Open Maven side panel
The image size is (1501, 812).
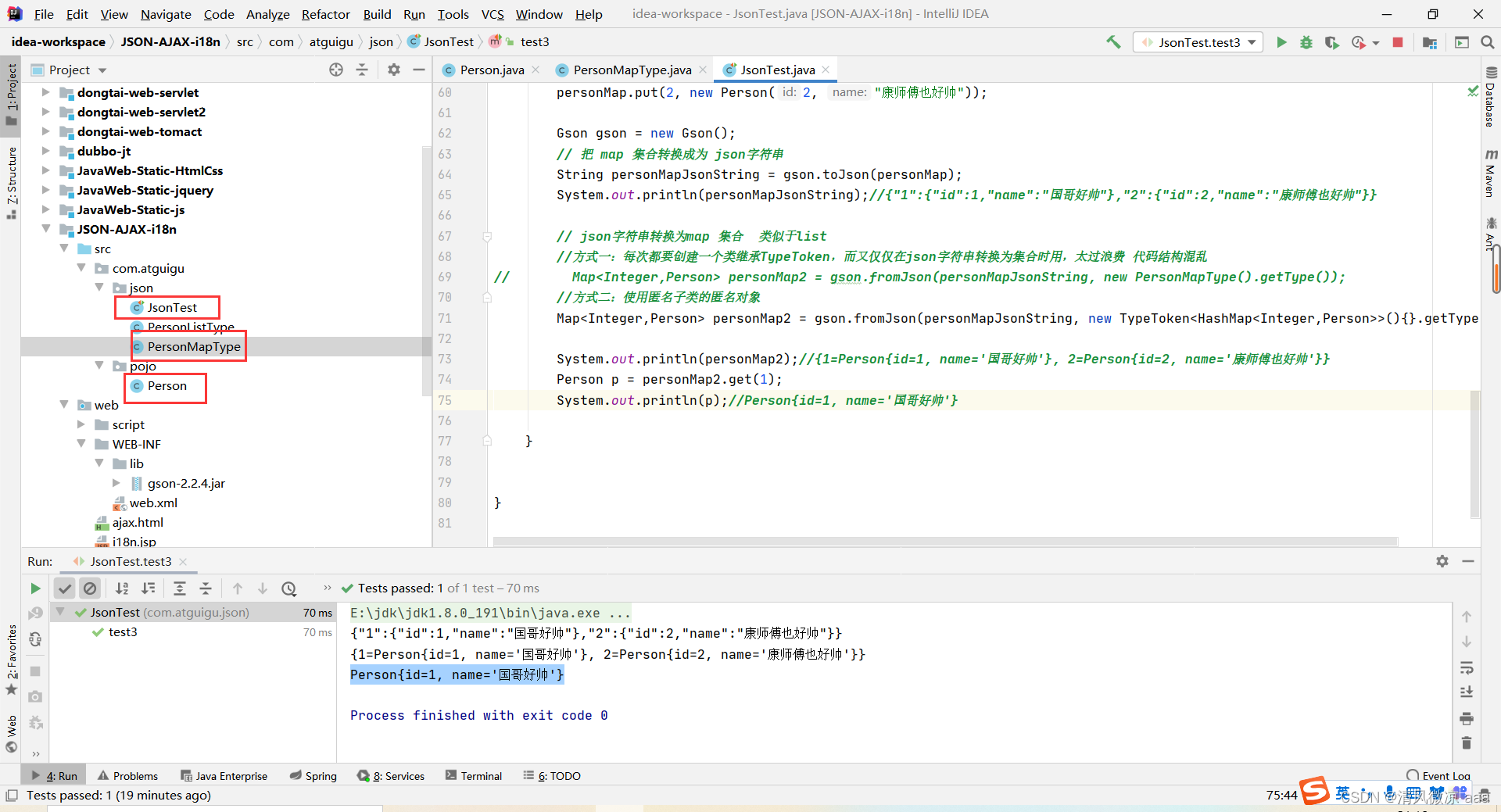(1490, 173)
